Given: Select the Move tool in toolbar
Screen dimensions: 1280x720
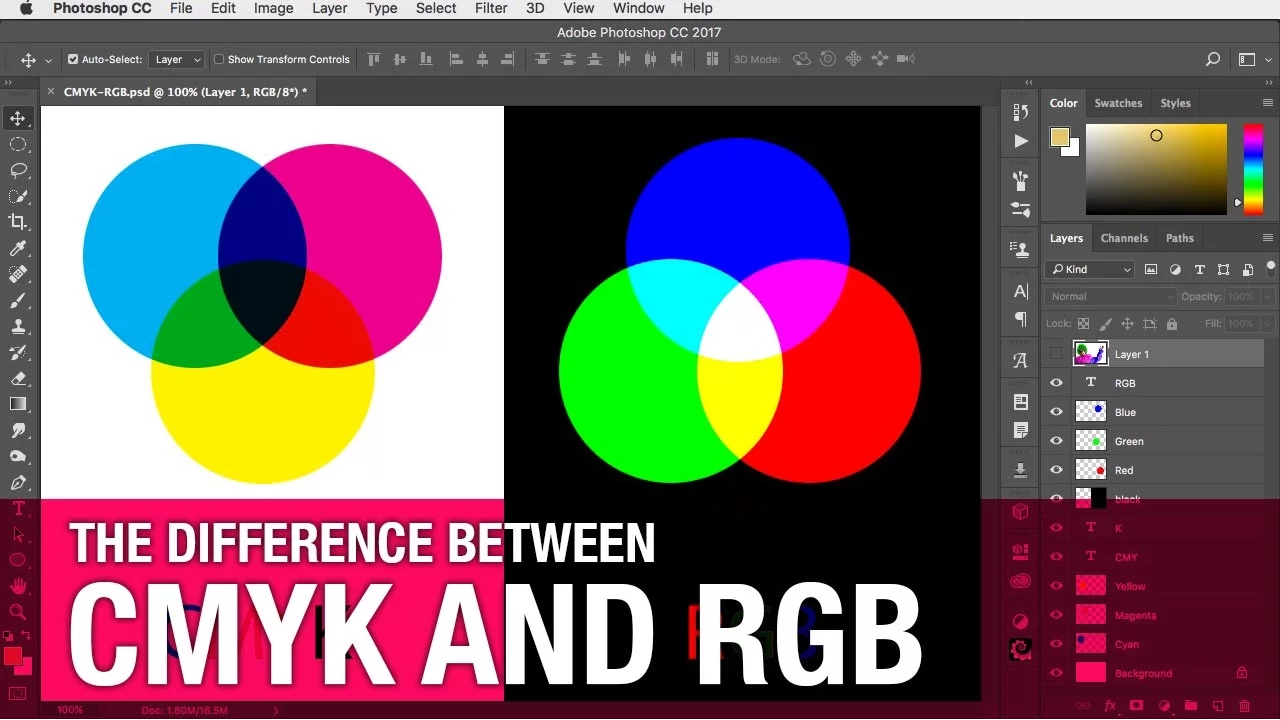Looking at the screenshot, I should point(18,118).
